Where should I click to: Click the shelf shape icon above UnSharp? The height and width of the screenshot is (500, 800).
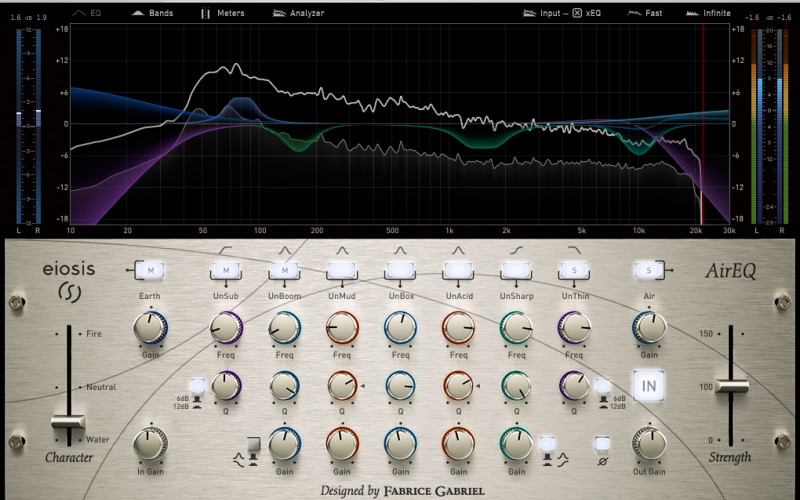[516, 250]
